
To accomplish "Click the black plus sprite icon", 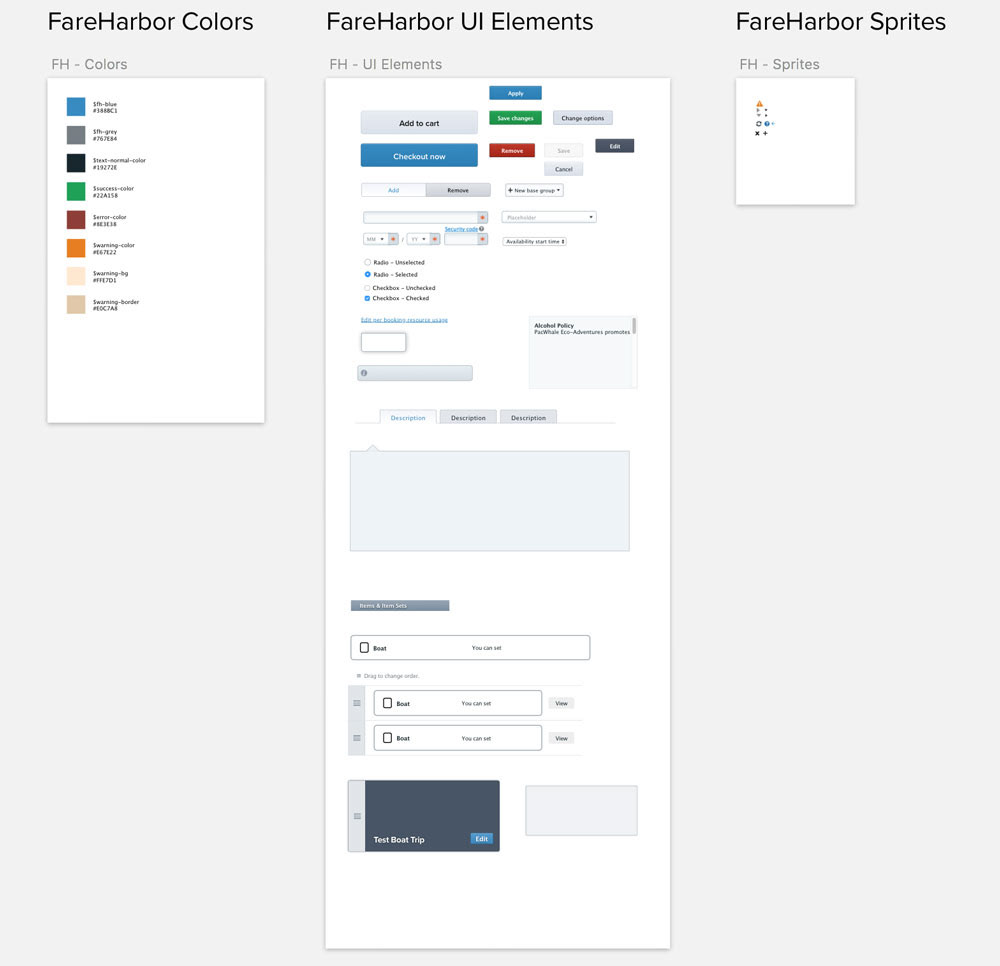I will (765, 133).
